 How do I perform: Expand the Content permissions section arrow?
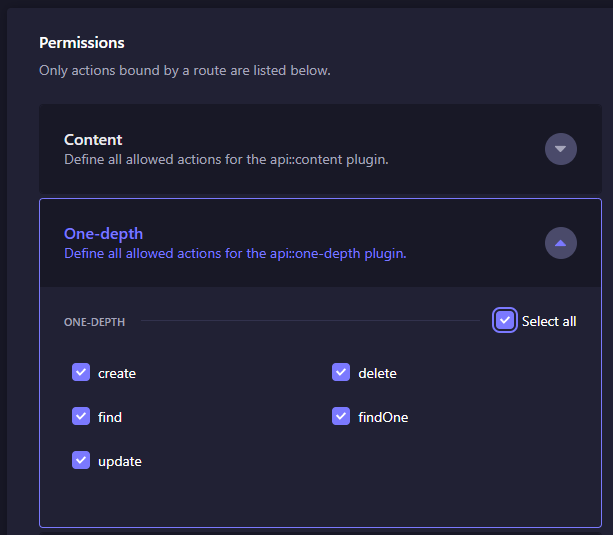point(561,149)
